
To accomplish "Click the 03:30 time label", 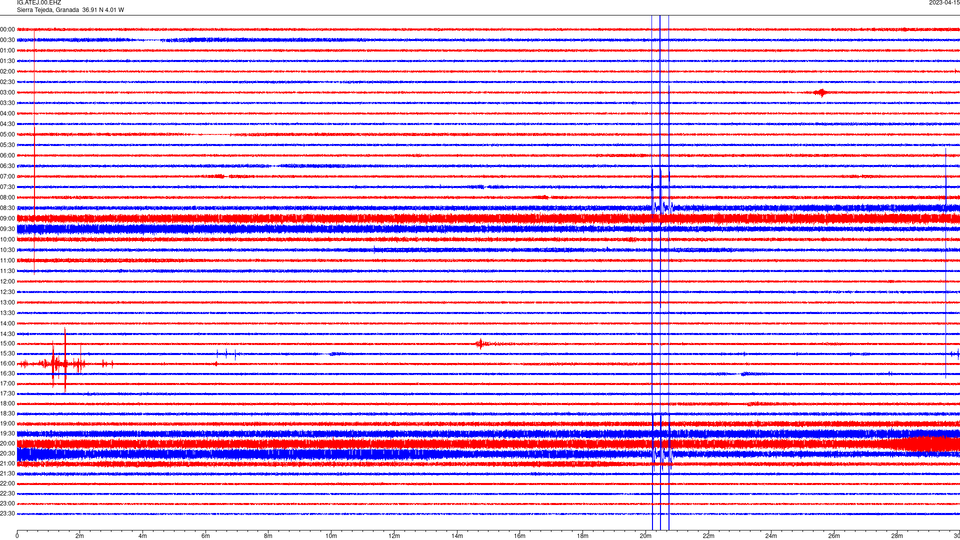I will [x=7, y=103].
